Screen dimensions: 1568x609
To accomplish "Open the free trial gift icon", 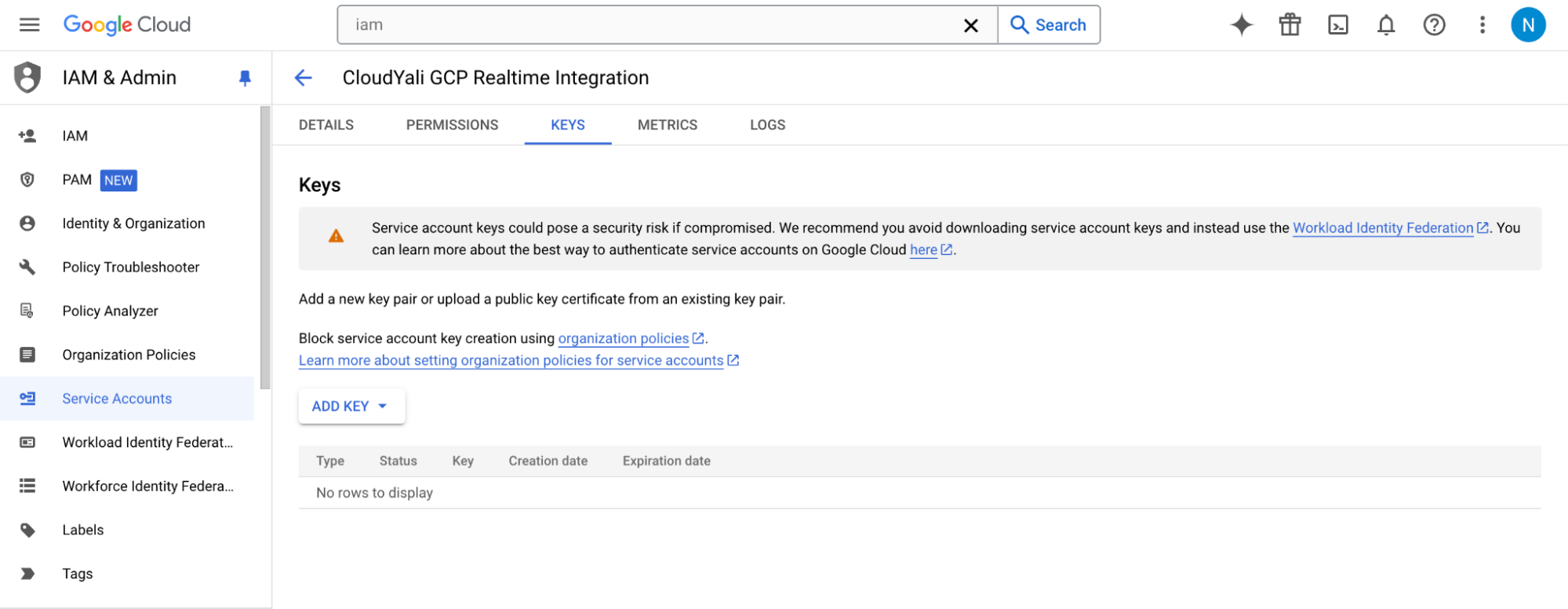I will (1290, 25).
